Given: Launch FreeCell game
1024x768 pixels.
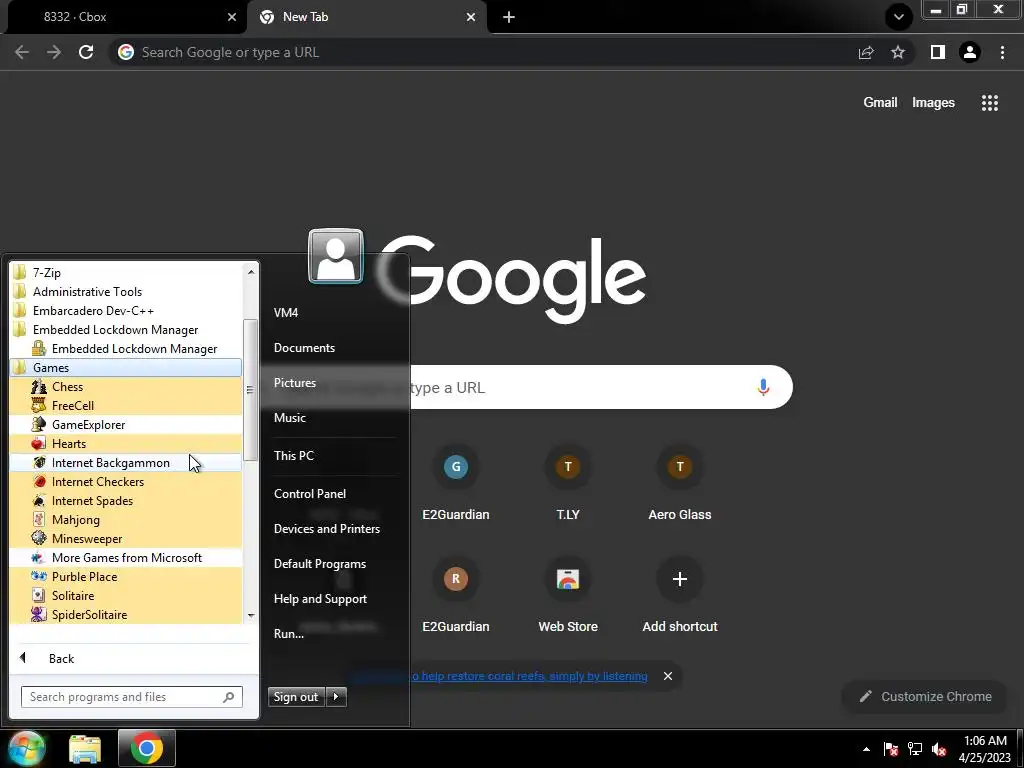Looking at the screenshot, I should (126, 406).
